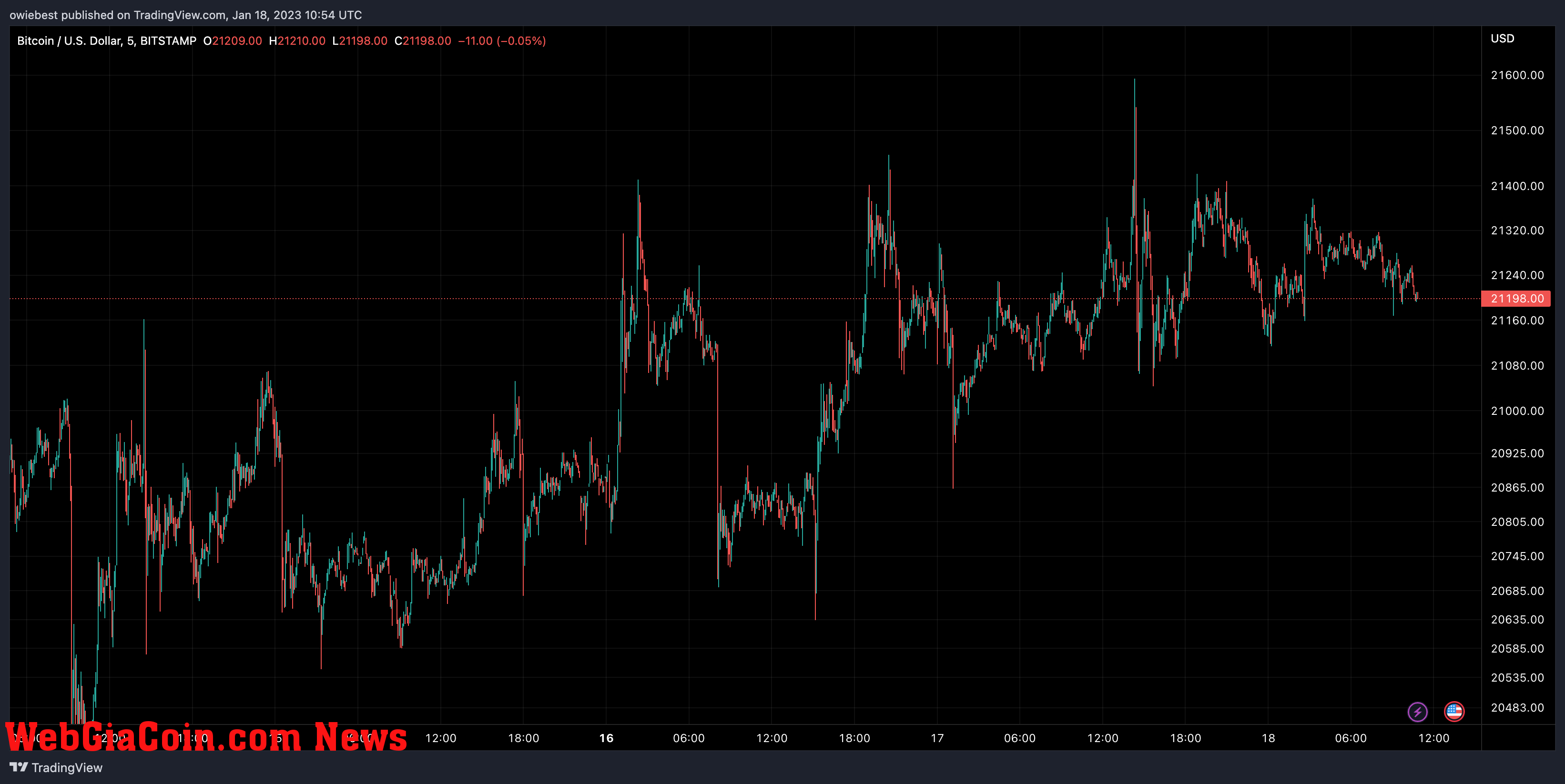Click the 20535.00 price axis label
Viewport: 1565px width, 784px height.
1517,678
